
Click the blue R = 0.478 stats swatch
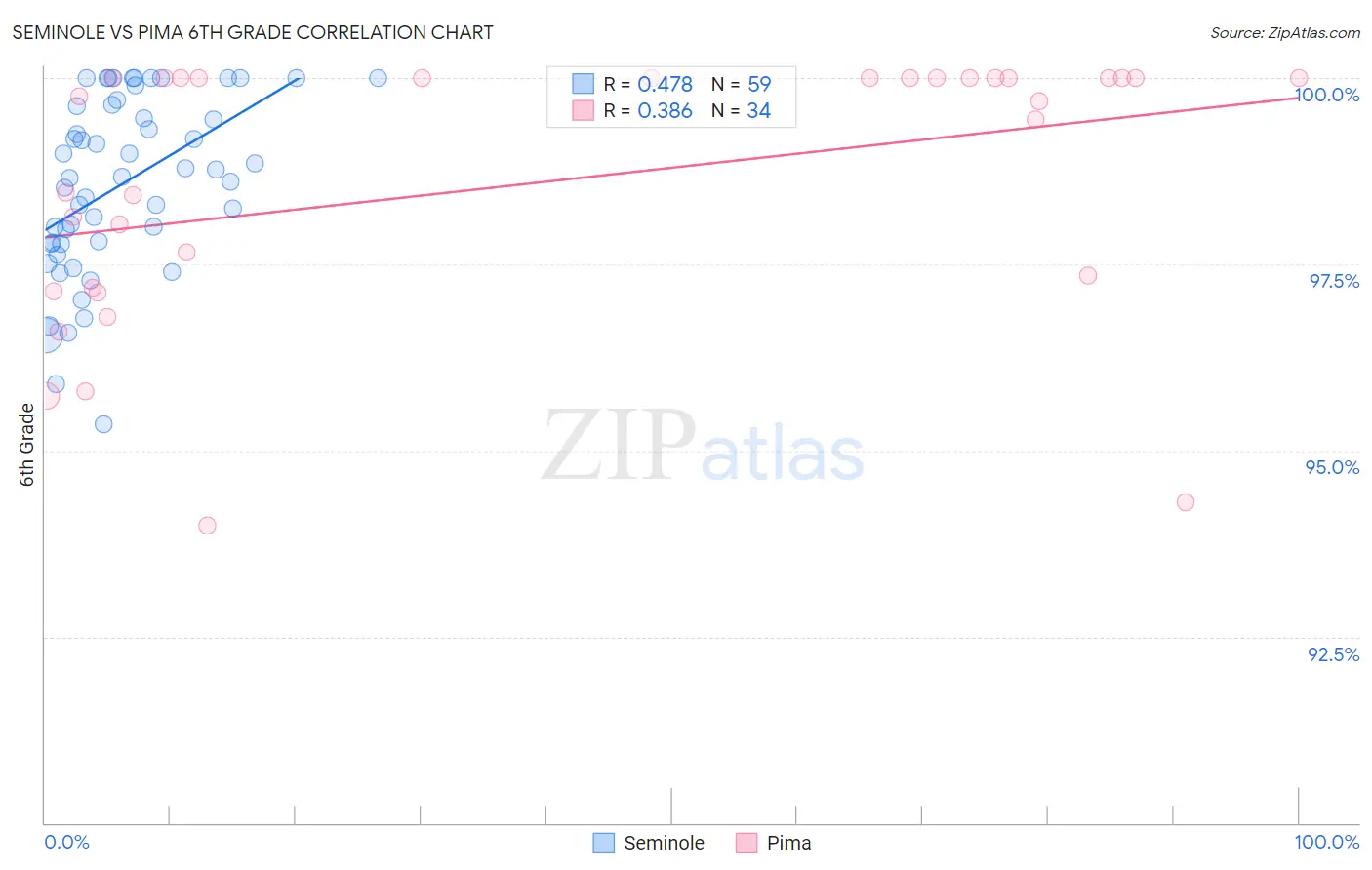583,84
